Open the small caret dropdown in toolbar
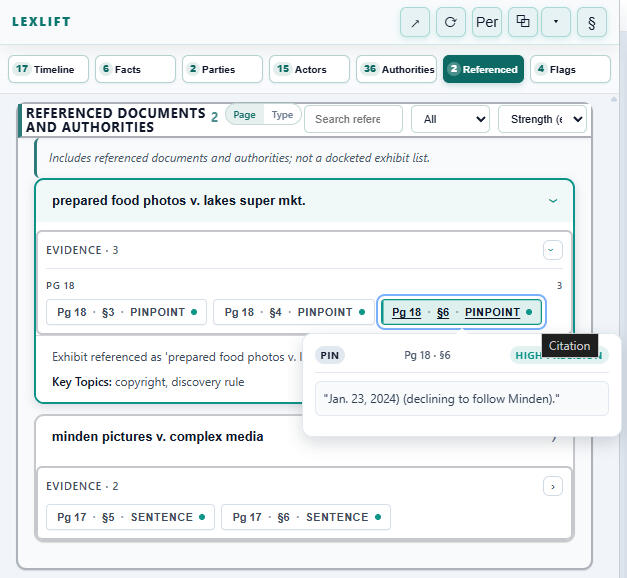 (x=556, y=22)
